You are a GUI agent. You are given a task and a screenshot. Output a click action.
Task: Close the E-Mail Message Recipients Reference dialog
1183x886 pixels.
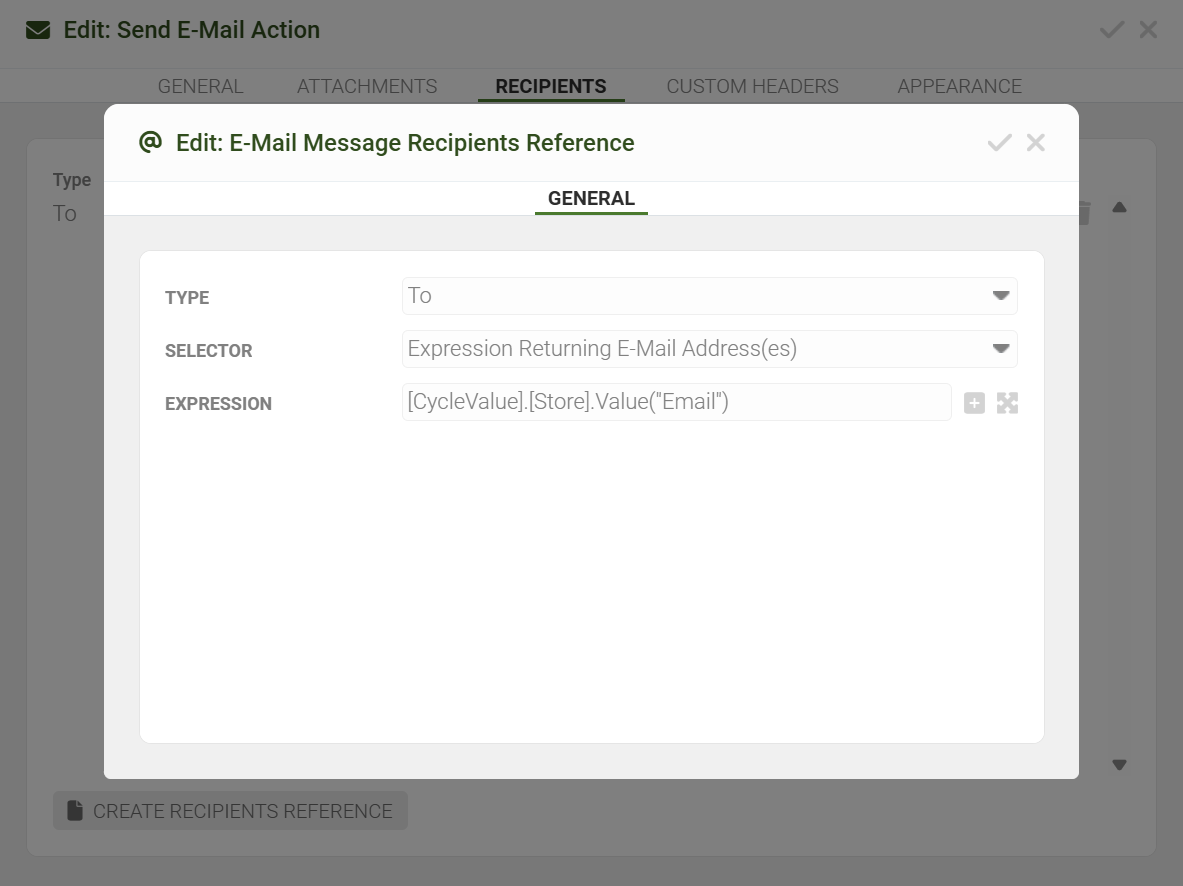pos(1036,143)
